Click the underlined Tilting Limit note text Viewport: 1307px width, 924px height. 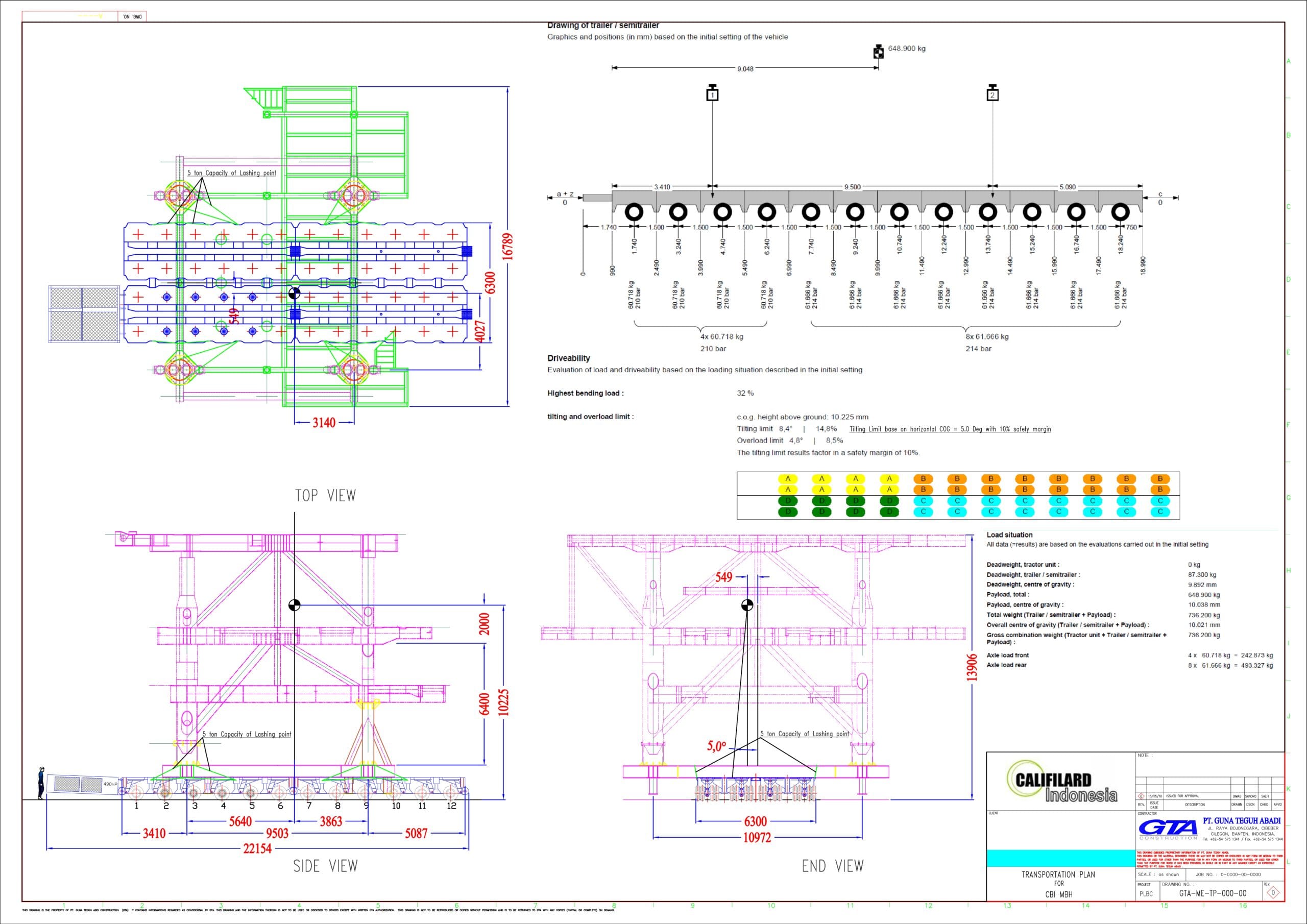click(x=950, y=429)
